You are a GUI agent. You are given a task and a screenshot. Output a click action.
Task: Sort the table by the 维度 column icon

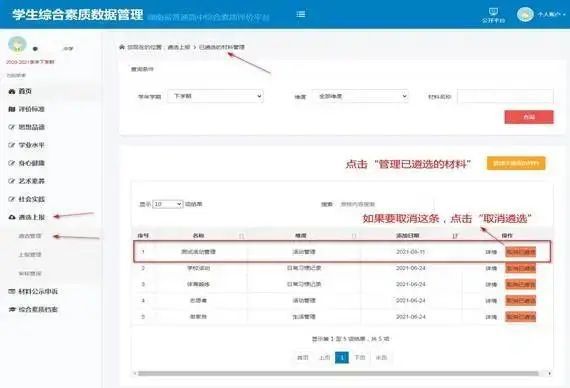tap(354, 236)
